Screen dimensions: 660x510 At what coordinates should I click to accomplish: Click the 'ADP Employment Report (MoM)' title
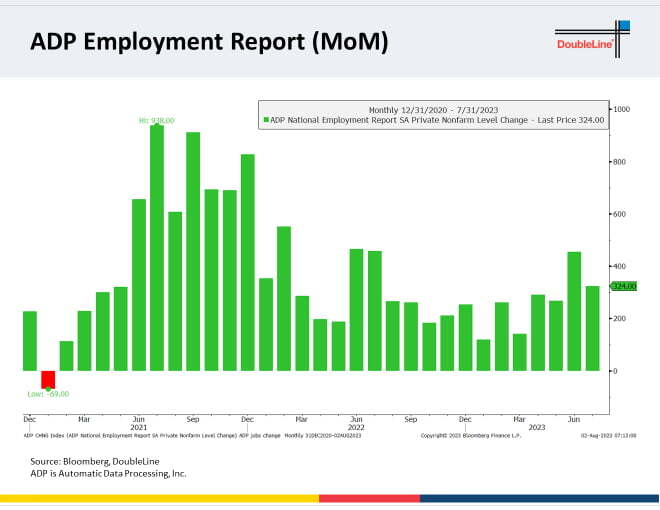pos(209,42)
